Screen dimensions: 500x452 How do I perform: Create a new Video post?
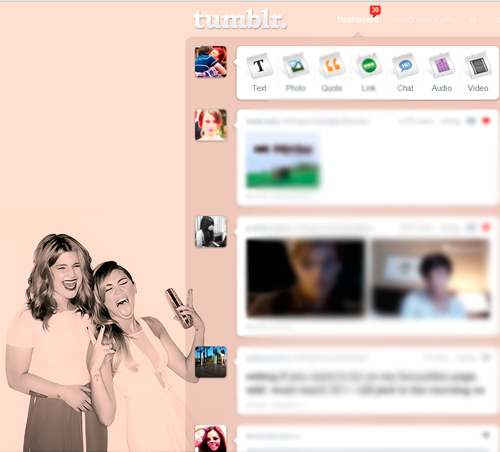coord(478,72)
